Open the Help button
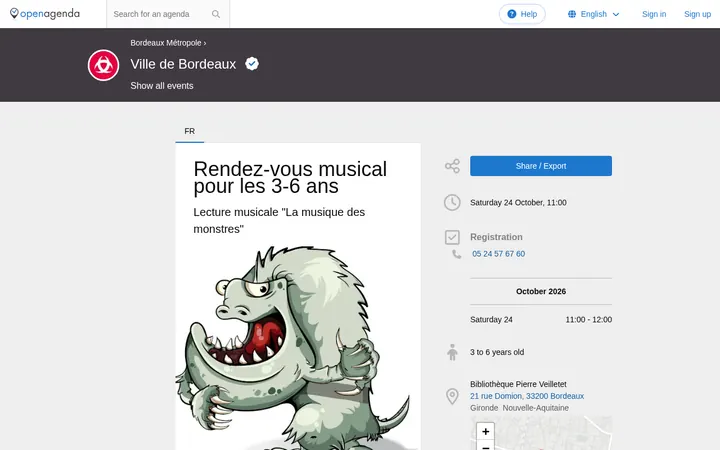The image size is (720, 450). click(x=522, y=14)
